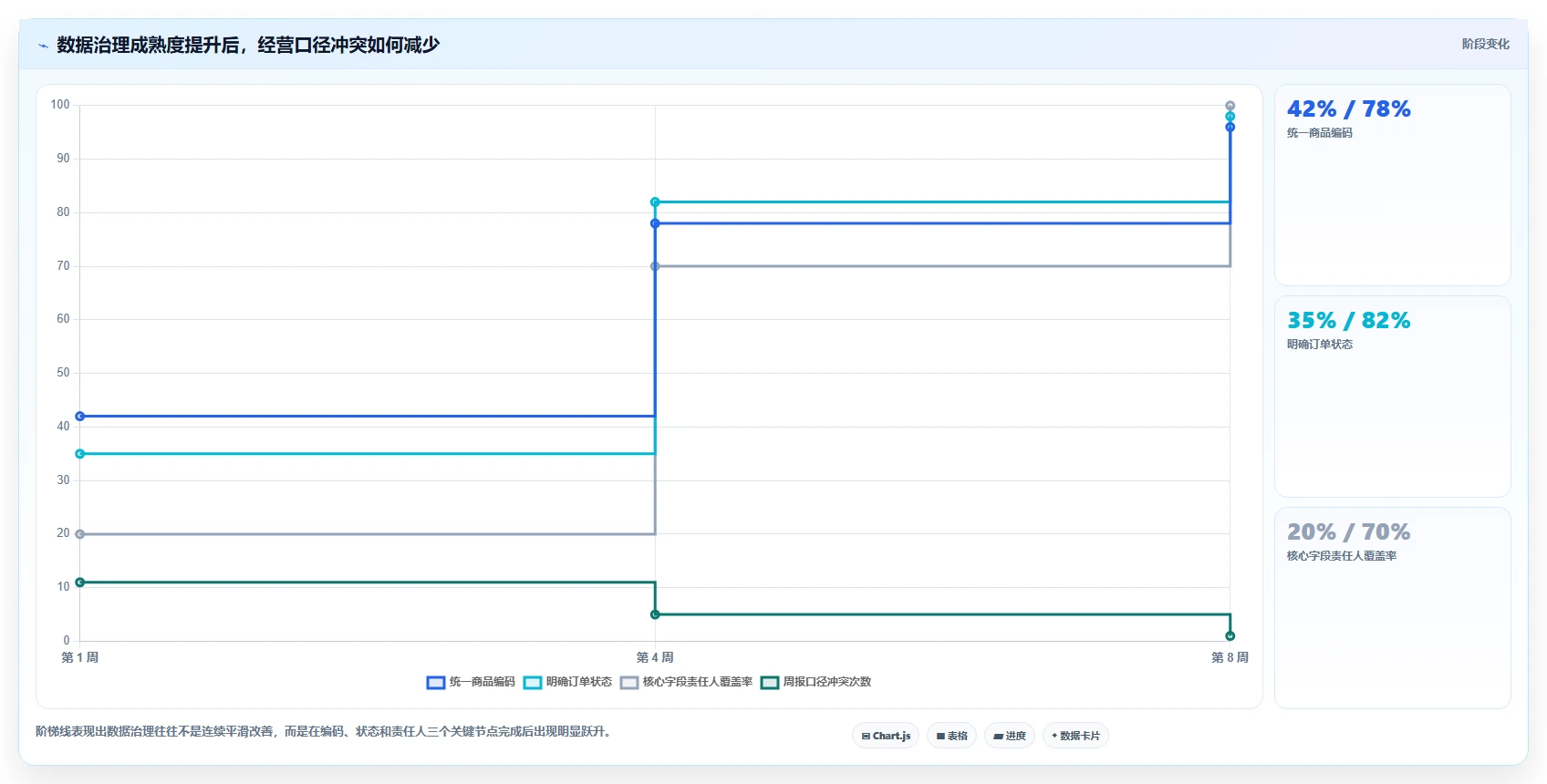Click the 100 y-axis tick label

click(60, 105)
